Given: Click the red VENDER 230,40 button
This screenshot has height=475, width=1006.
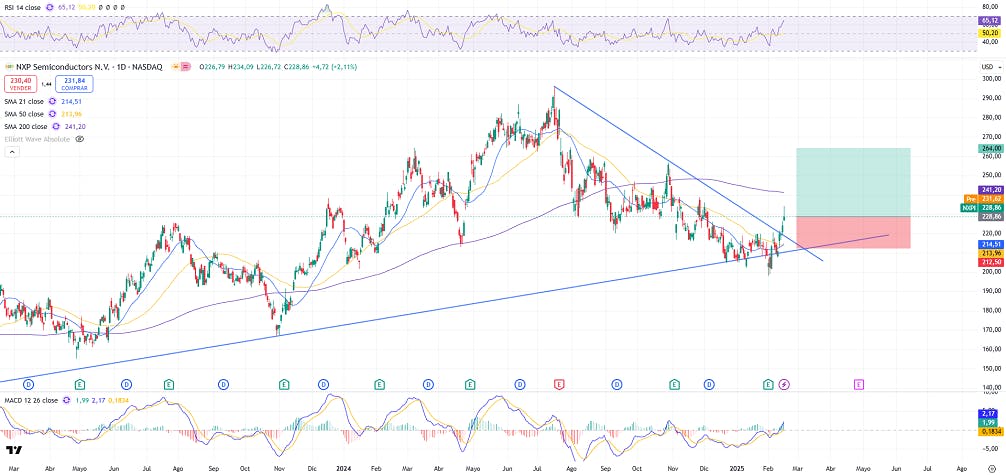Looking at the screenshot, I should click(22, 83).
